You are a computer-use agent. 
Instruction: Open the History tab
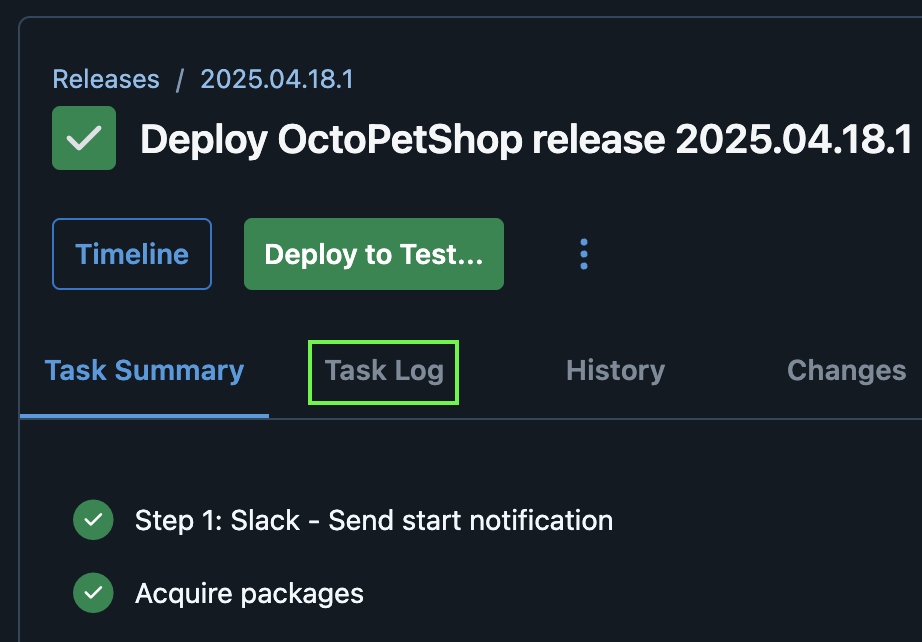click(x=616, y=371)
